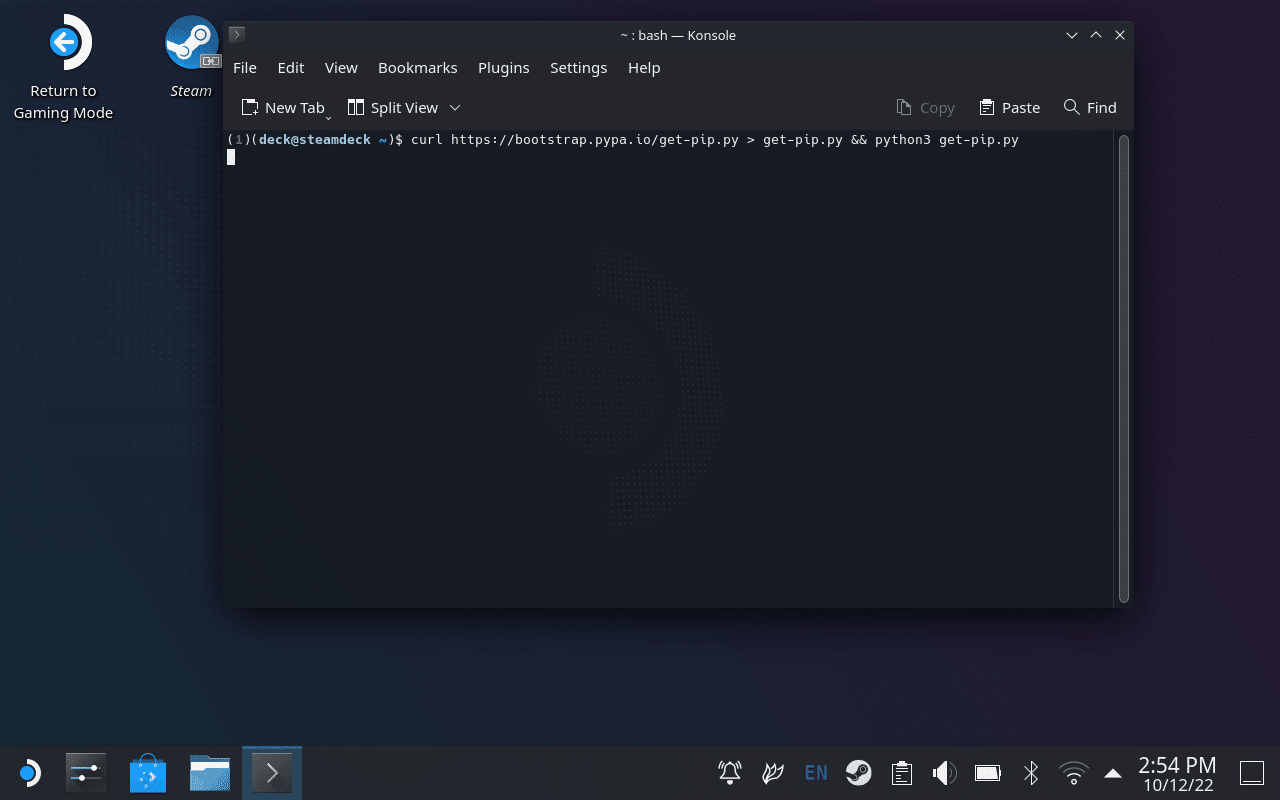This screenshot has width=1280, height=800.
Task: Click the Steam tray icon
Action: coord(858,773)
